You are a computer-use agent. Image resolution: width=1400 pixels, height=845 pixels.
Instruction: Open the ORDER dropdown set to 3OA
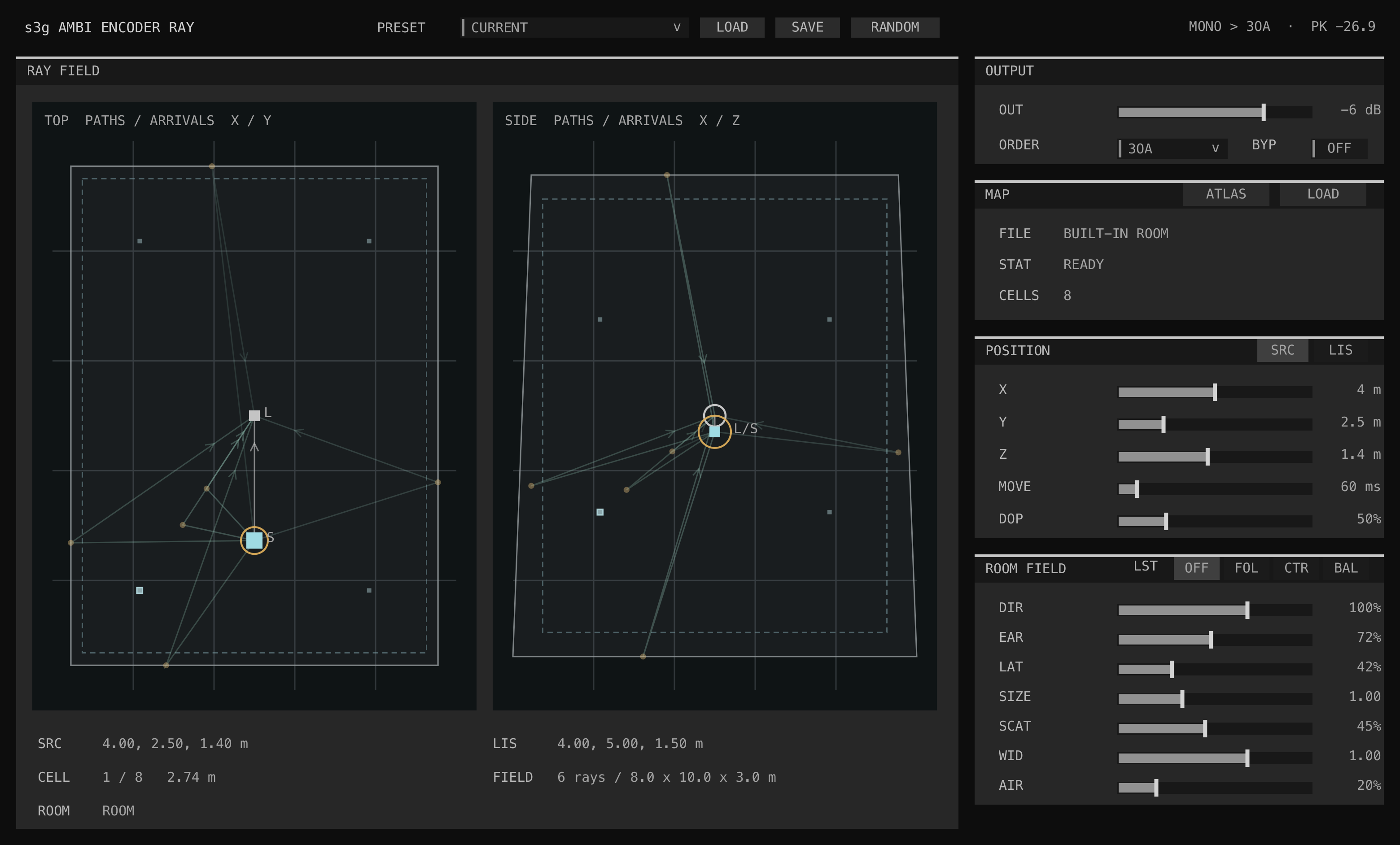click(x=1172, y=148)
